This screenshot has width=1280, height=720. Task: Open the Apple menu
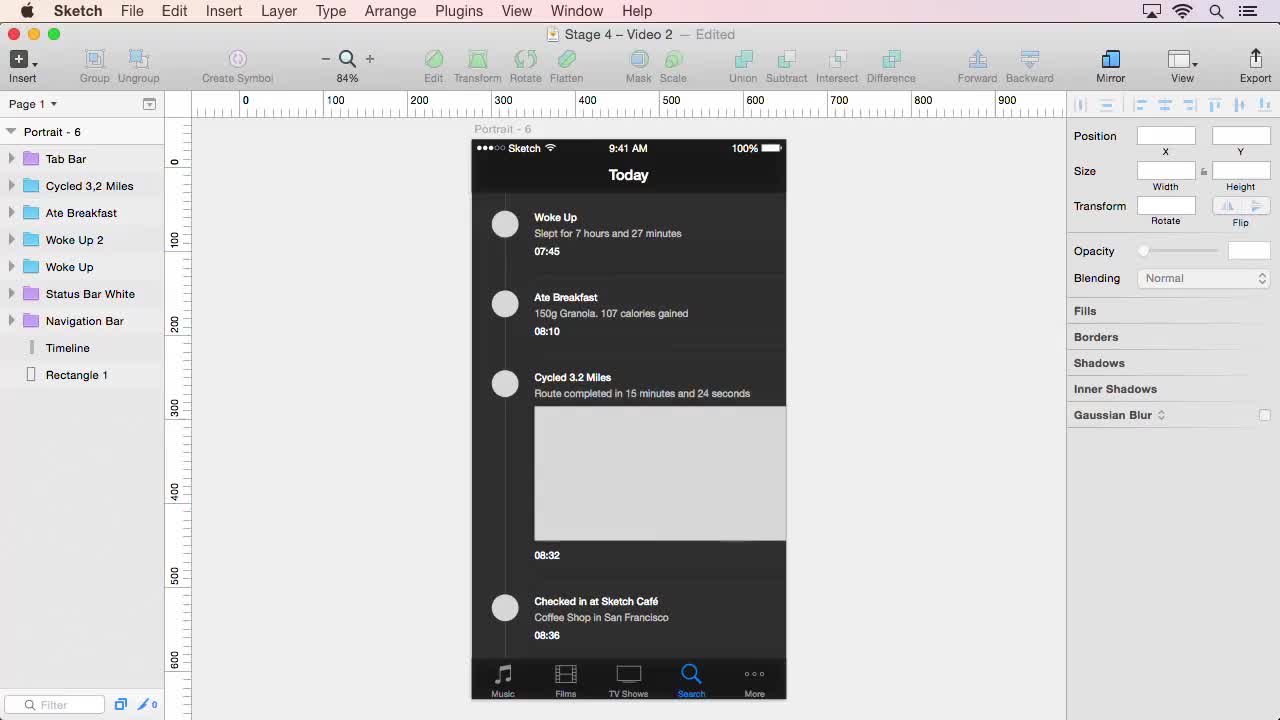[x=27, y=11]
